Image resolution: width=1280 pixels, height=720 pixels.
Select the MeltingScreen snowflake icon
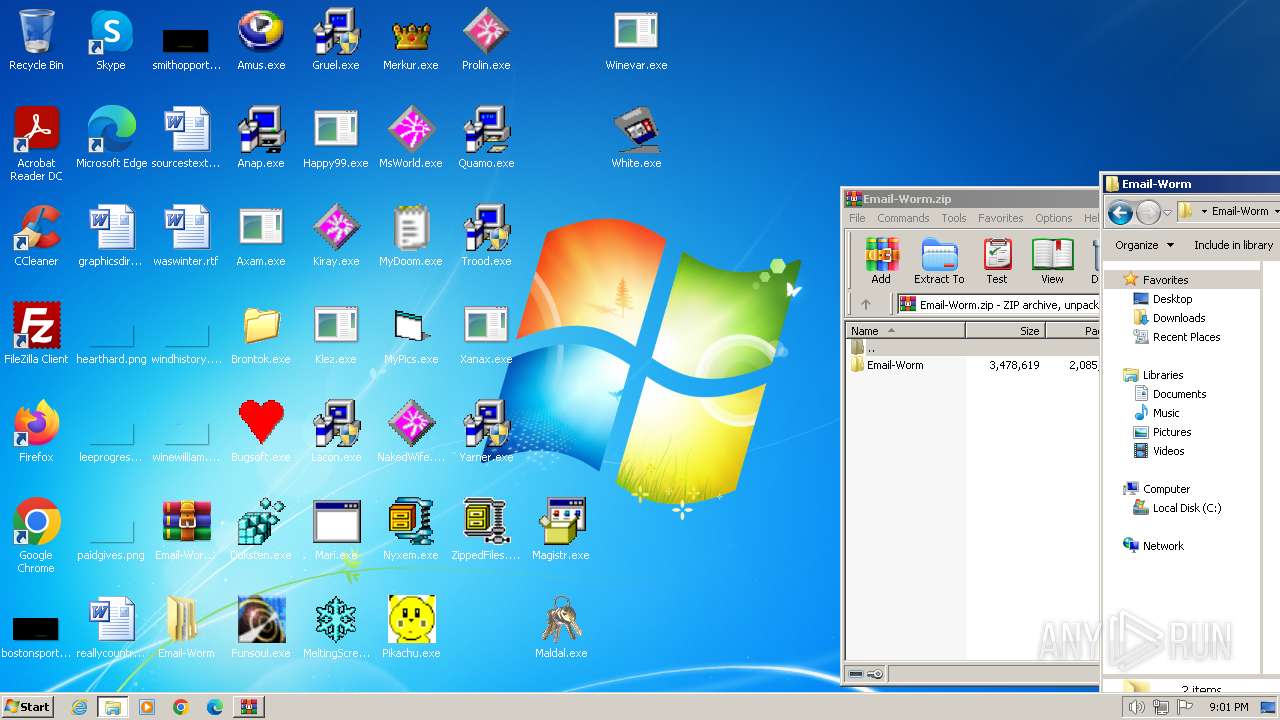point(336,628)
